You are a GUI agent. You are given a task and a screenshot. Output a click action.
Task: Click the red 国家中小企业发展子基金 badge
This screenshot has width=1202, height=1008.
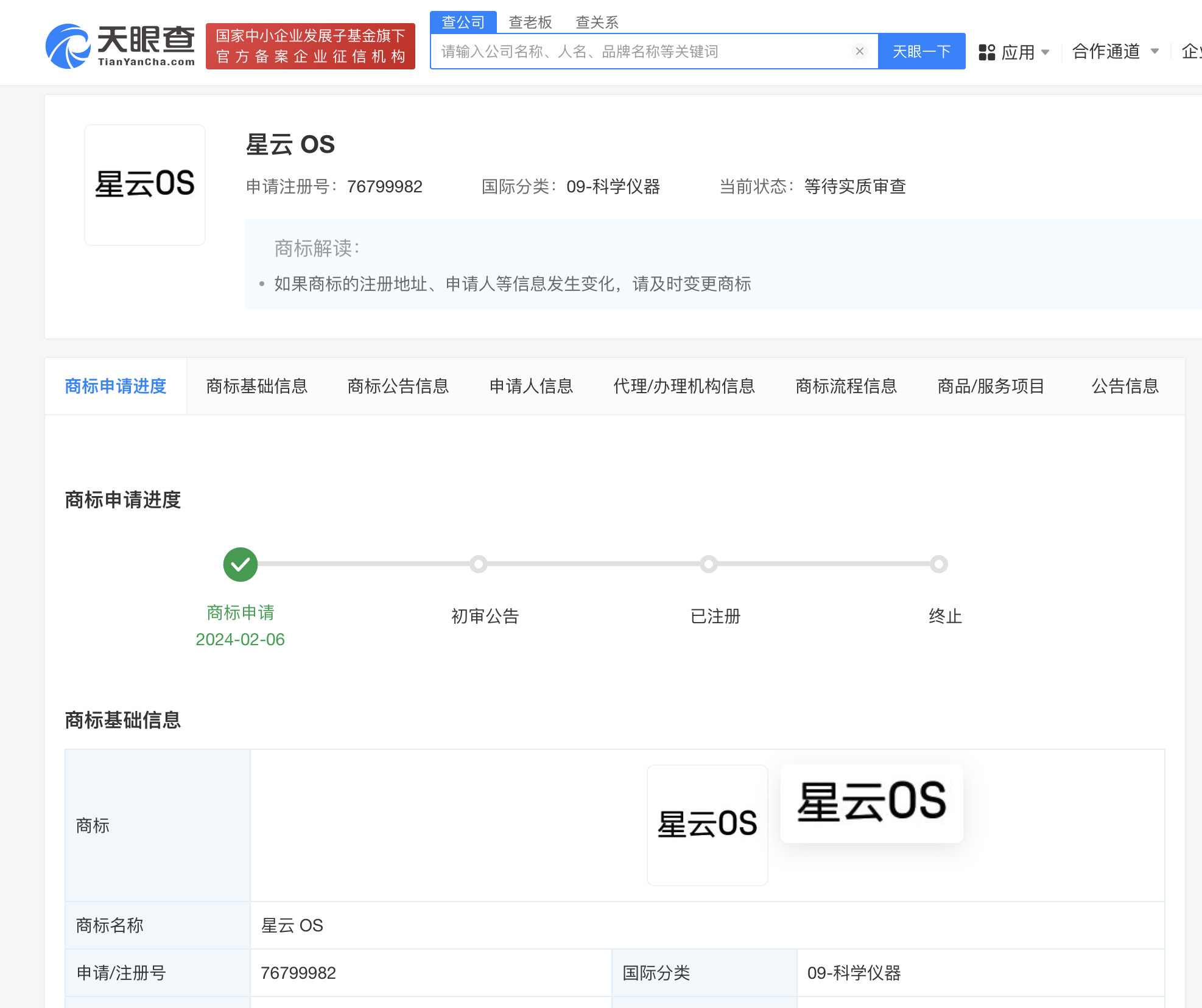pos(311,46)
